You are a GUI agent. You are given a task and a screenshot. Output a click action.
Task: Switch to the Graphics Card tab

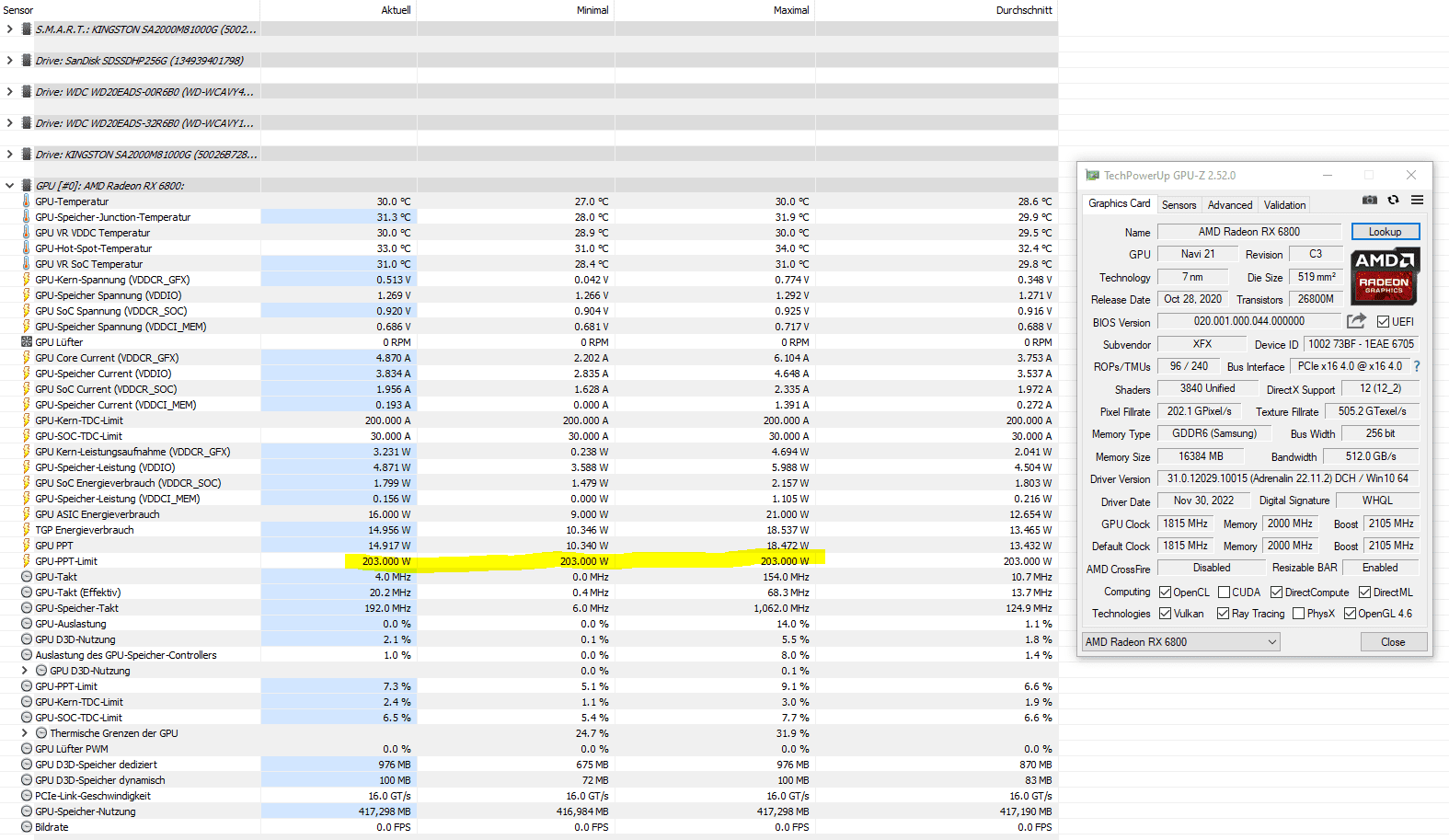tap(1119, 204)
